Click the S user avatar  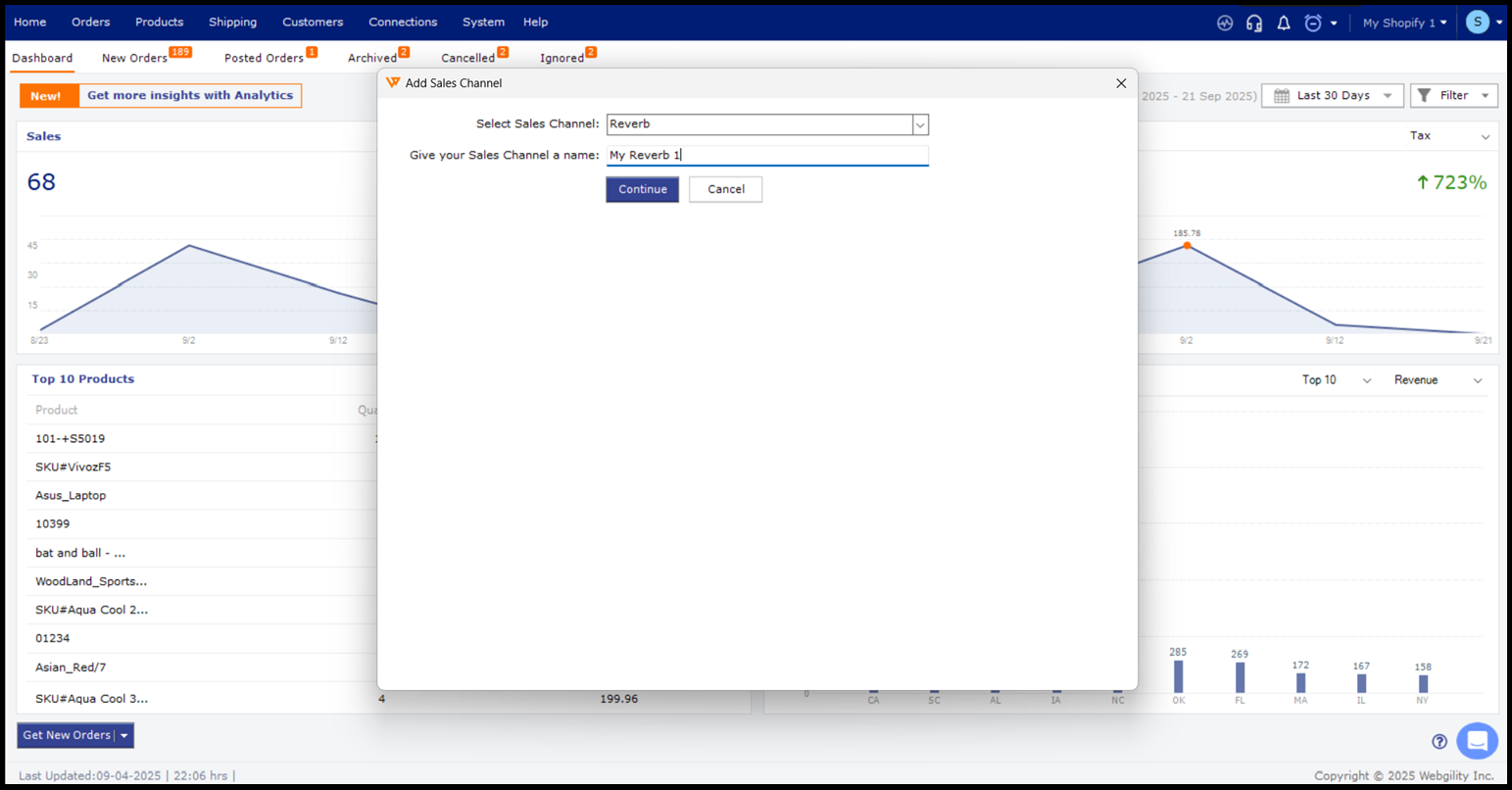click(x=1478, y=23)
